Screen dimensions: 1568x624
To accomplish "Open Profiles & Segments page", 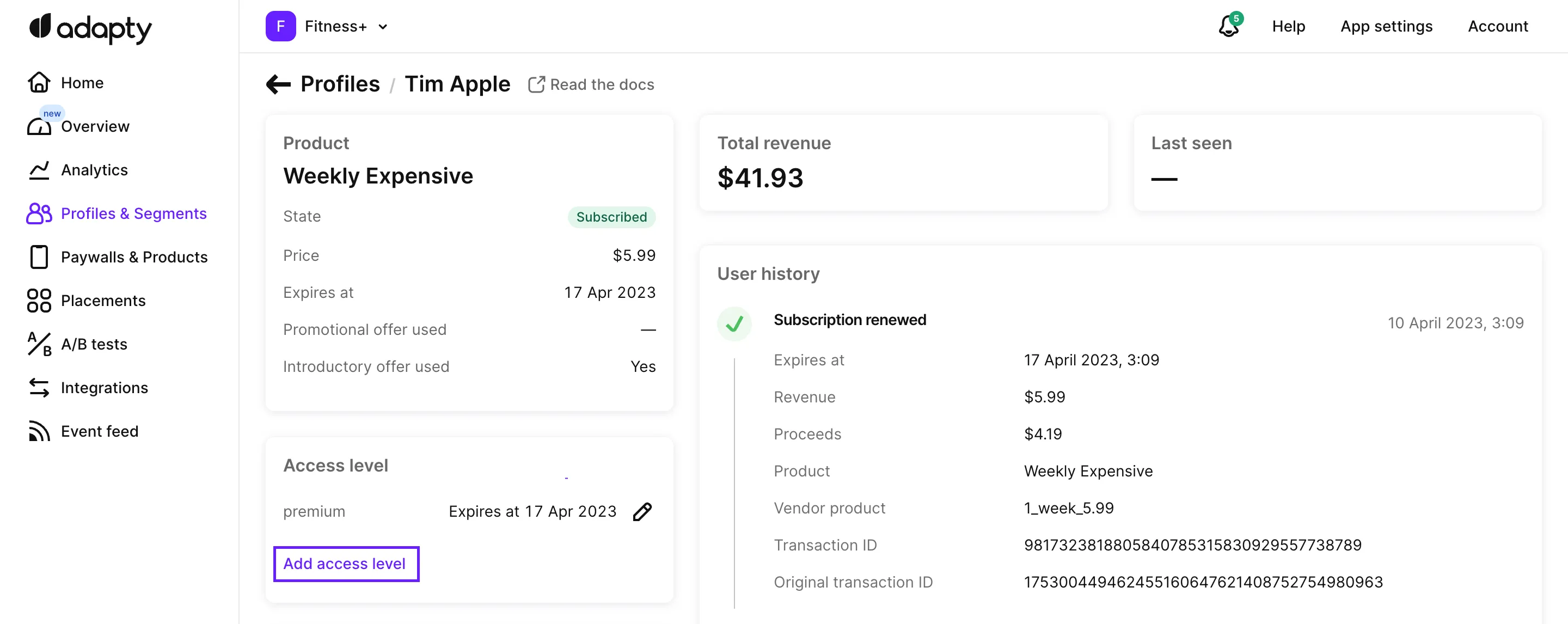I will [x=133, y=213].
